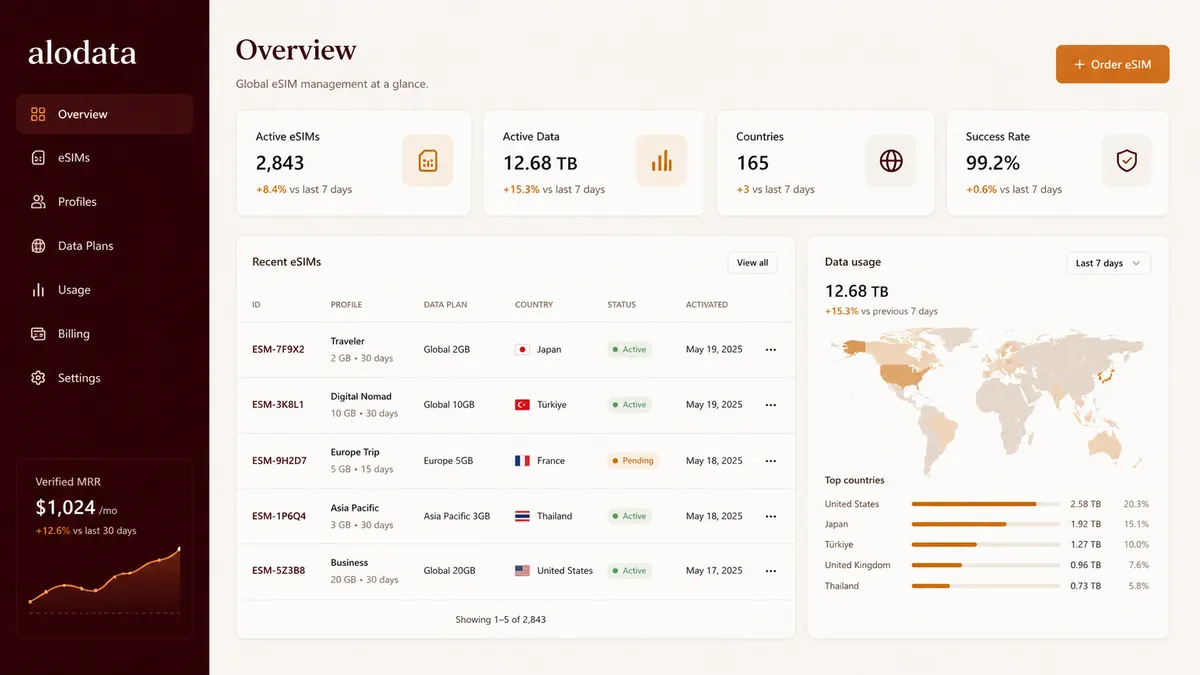Click the Thailand flag icon in table

(522, 516)
